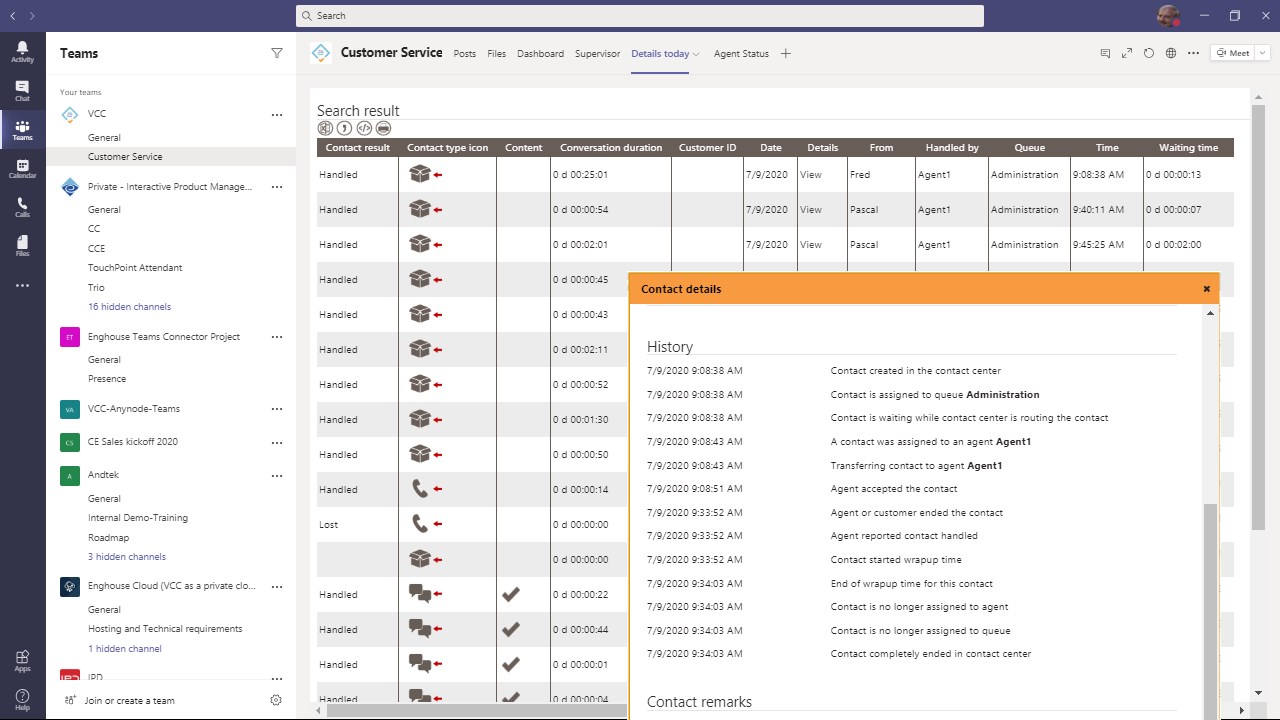Open more options for the channel tab

1193,54
